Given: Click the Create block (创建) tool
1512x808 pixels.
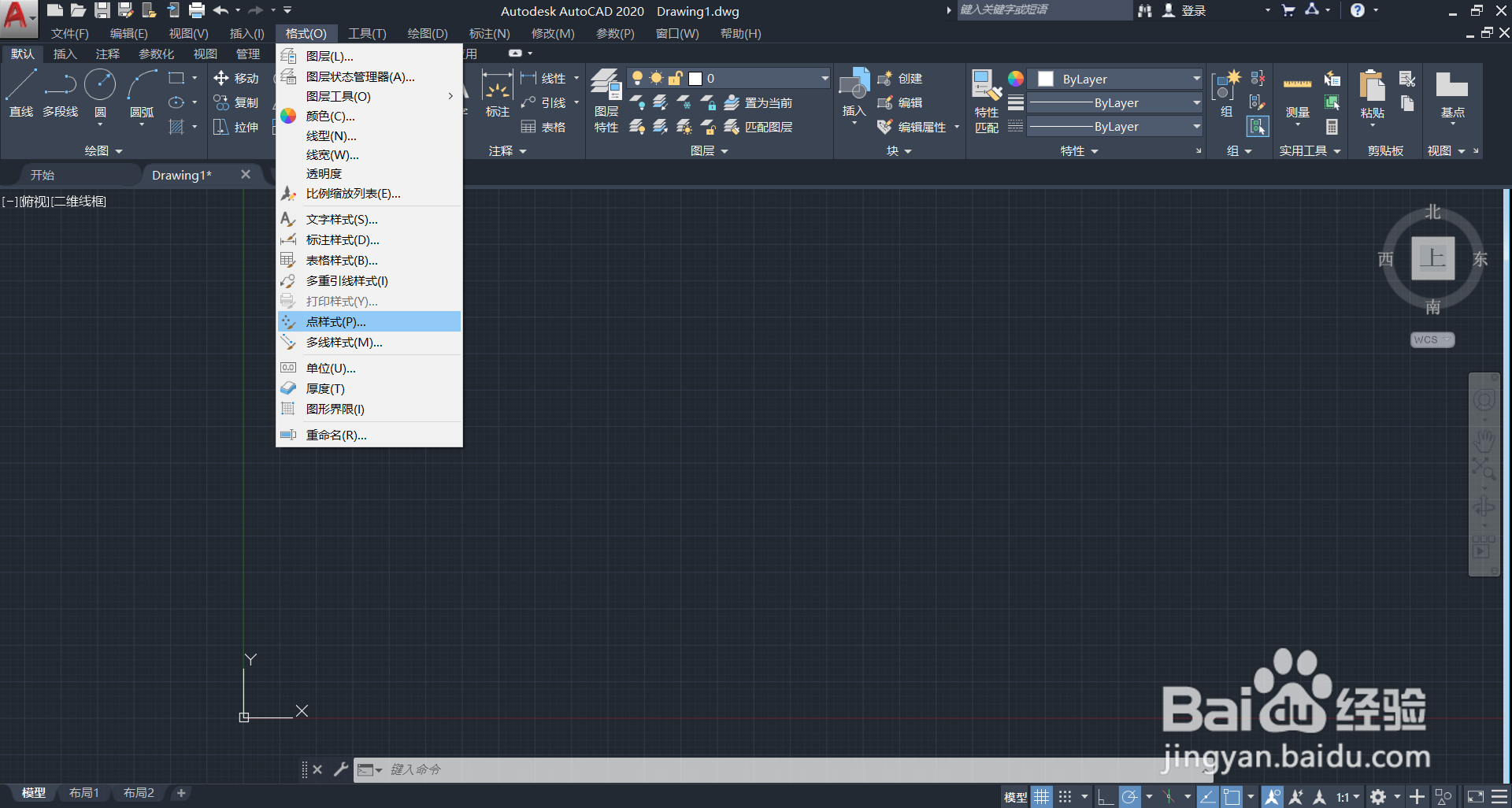Looking at the screenshot, I should [900, 79].
